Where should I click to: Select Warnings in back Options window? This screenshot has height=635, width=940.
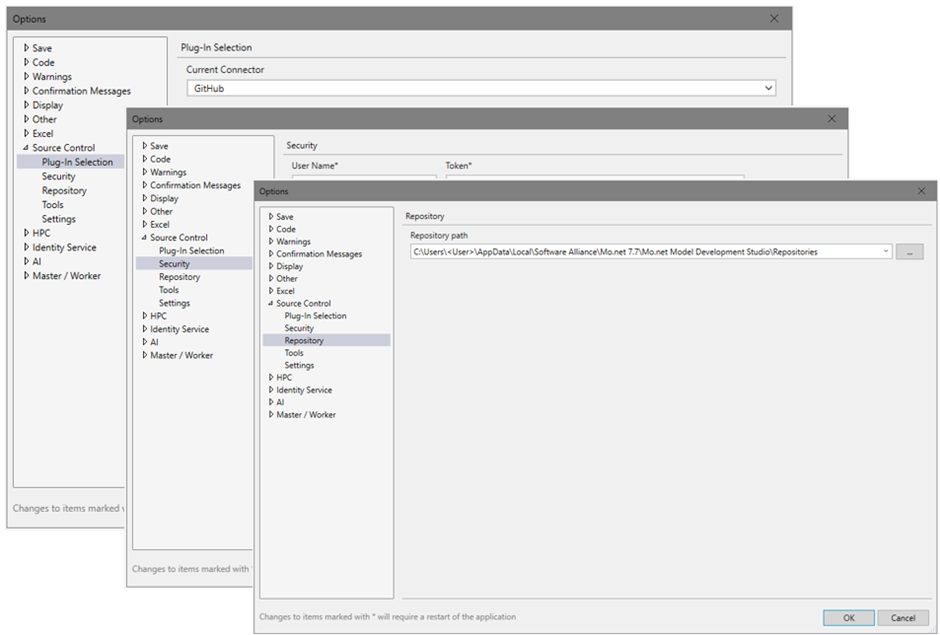pyautogui.click(x=52, y=77)
